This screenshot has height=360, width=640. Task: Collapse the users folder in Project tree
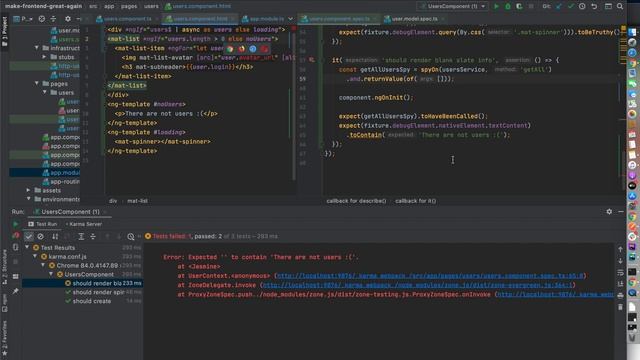pyautogui.click(x=44, y=92)
